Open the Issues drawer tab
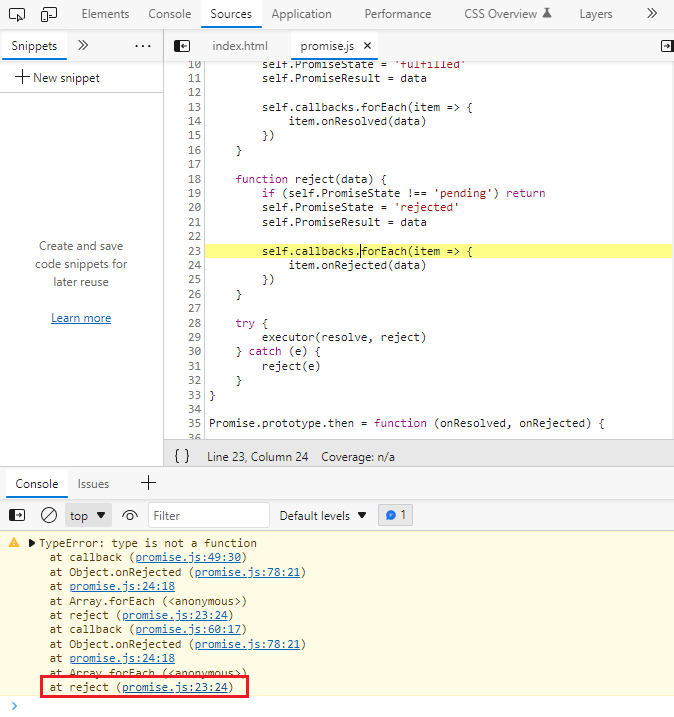 point(93,484)
